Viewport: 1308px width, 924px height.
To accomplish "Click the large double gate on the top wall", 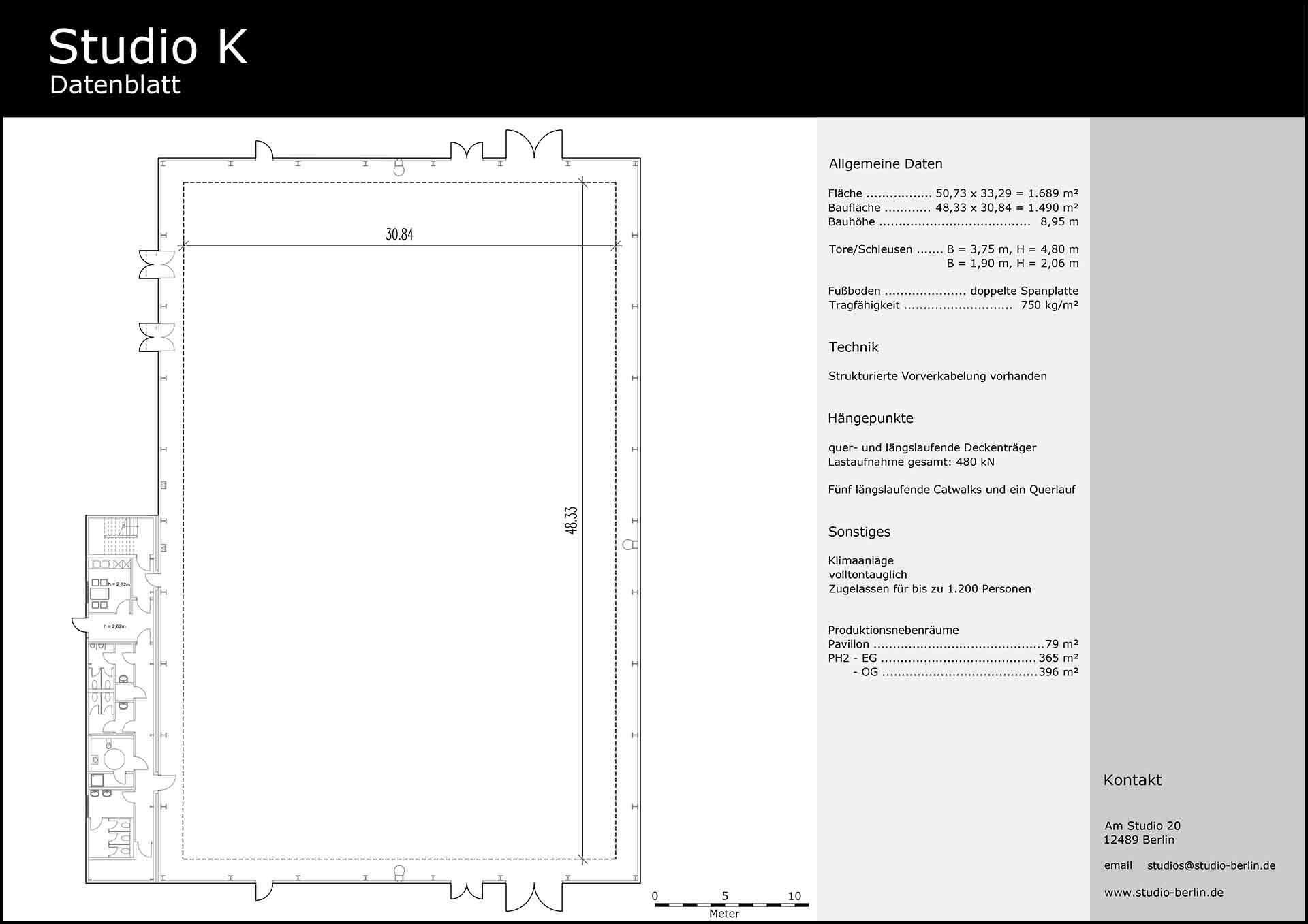I will pos(533,144).
